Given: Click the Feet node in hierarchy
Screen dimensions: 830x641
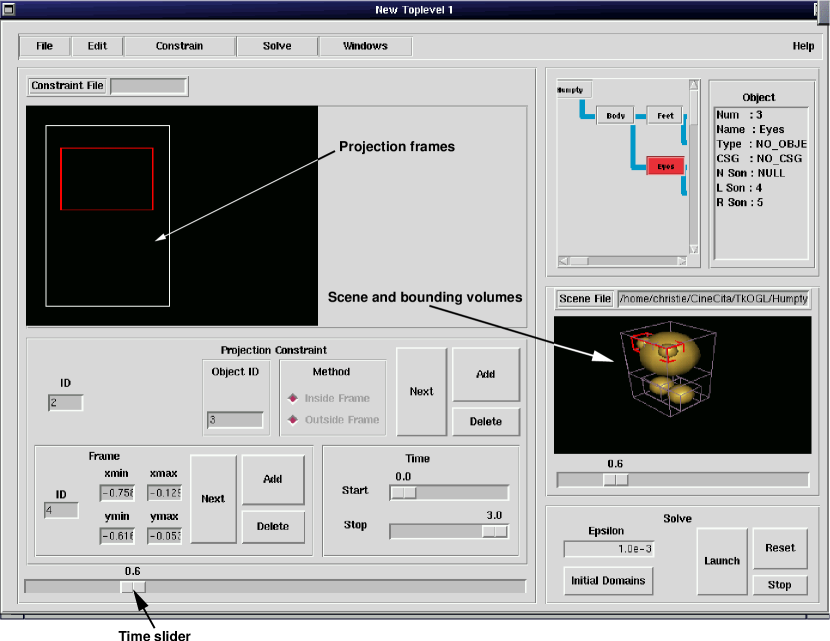Looking at the screenshot, I should click(x=665, y=116).
